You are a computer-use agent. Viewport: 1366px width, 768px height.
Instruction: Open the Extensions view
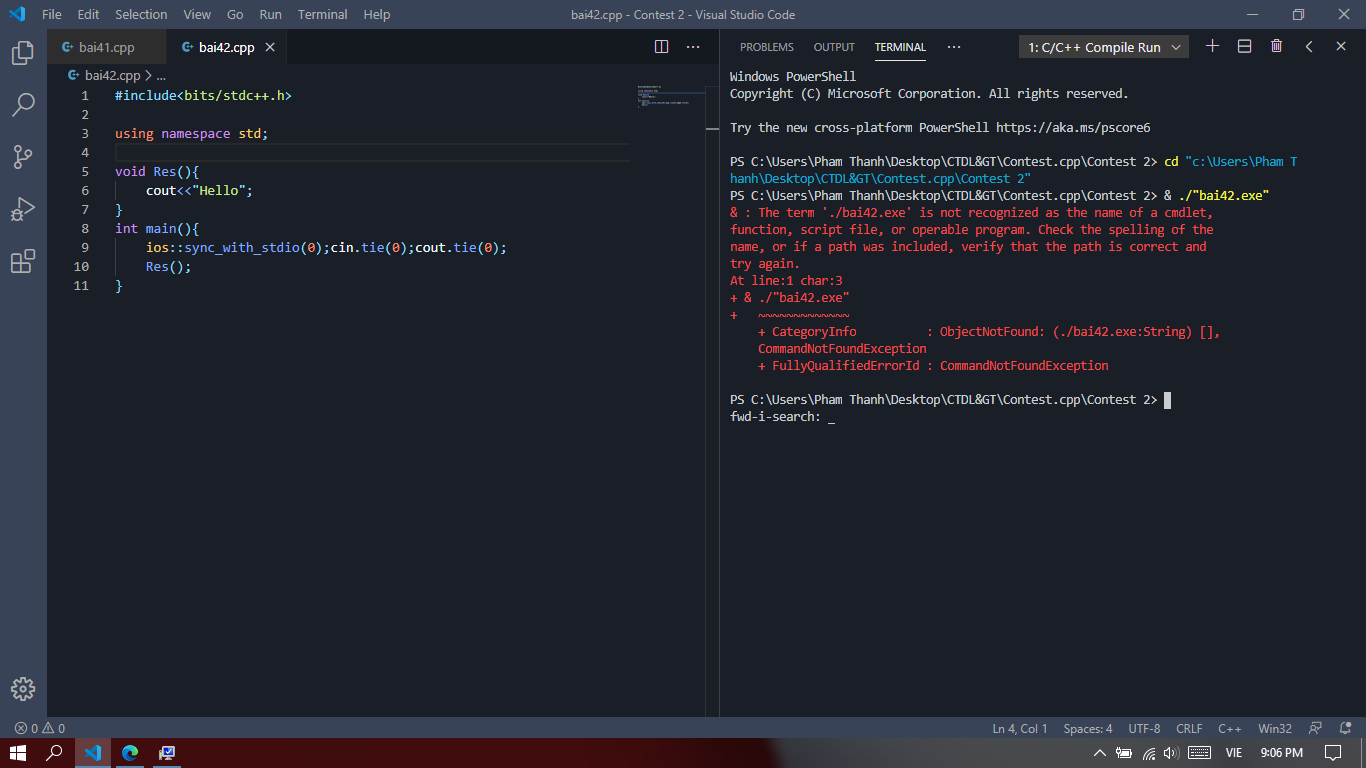(x=23, y=262)
